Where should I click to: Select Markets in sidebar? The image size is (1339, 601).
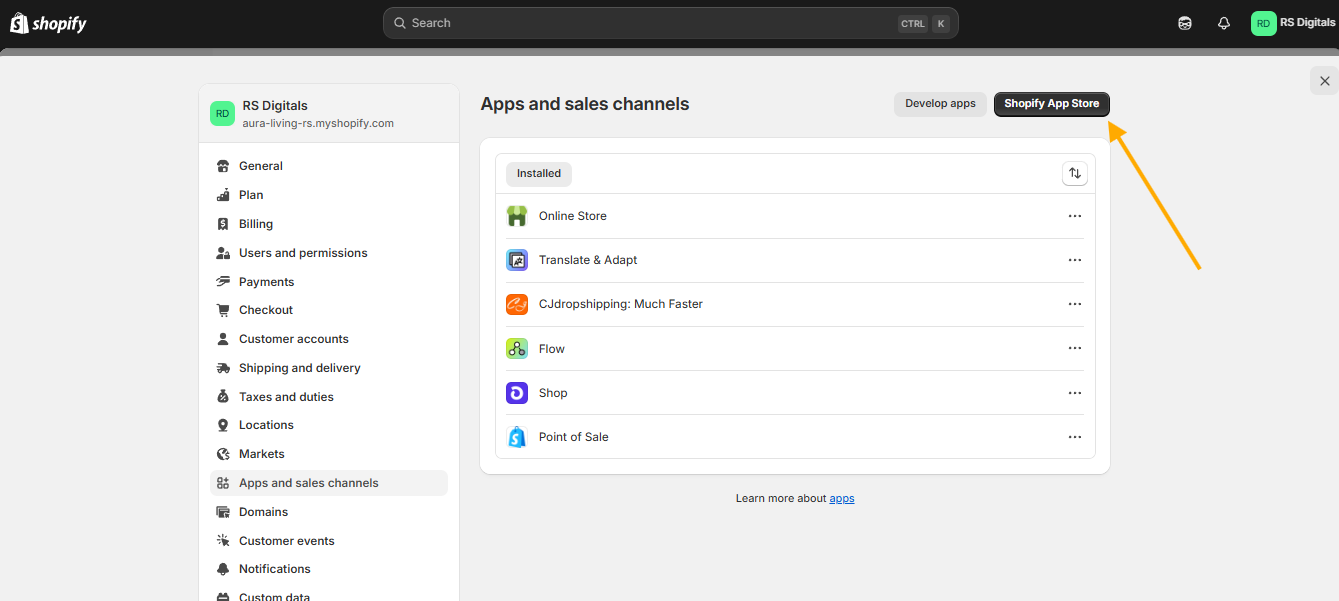(x=329, y=454)
